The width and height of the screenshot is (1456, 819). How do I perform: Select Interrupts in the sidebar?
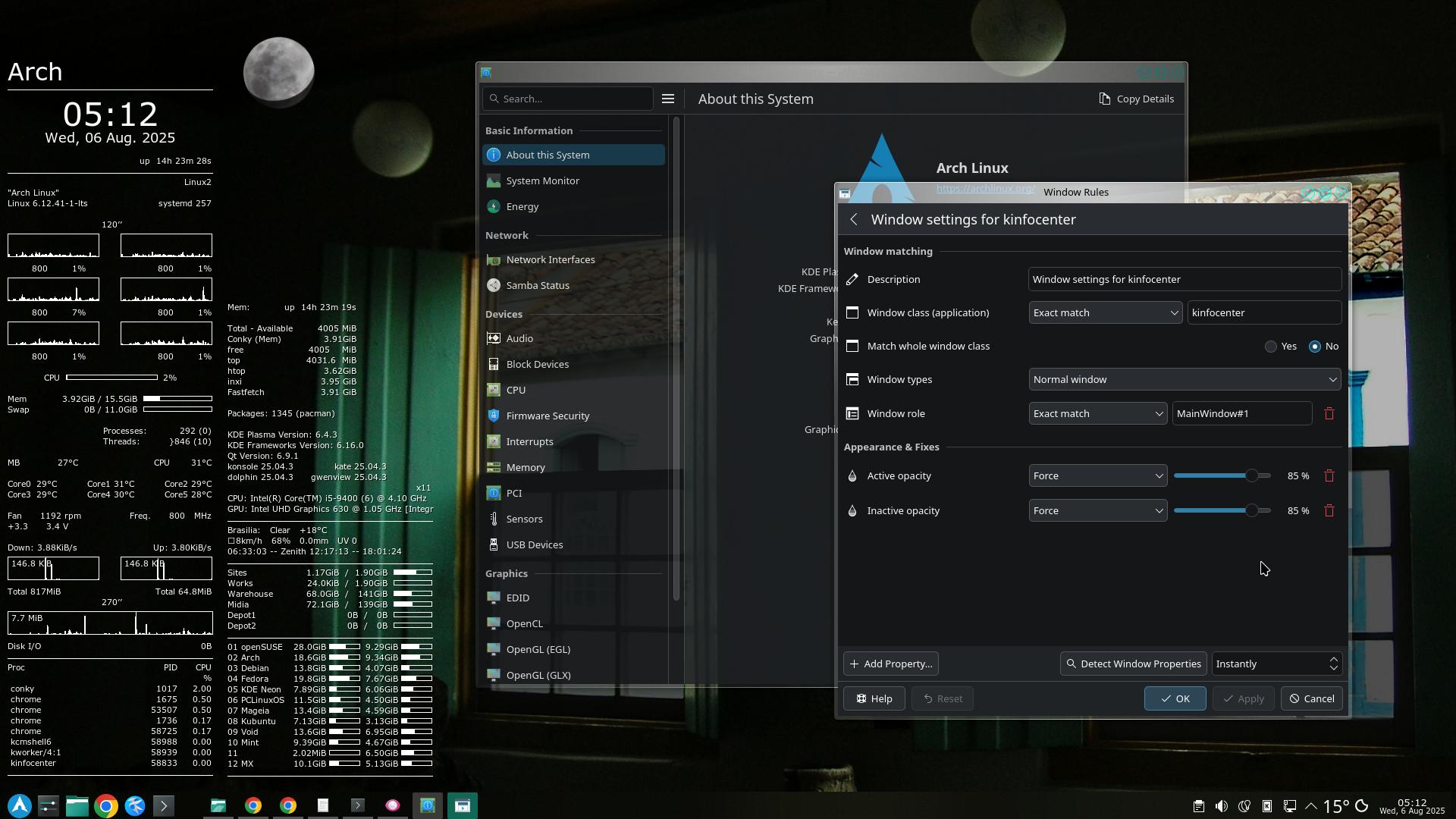(x=573, y=441)
